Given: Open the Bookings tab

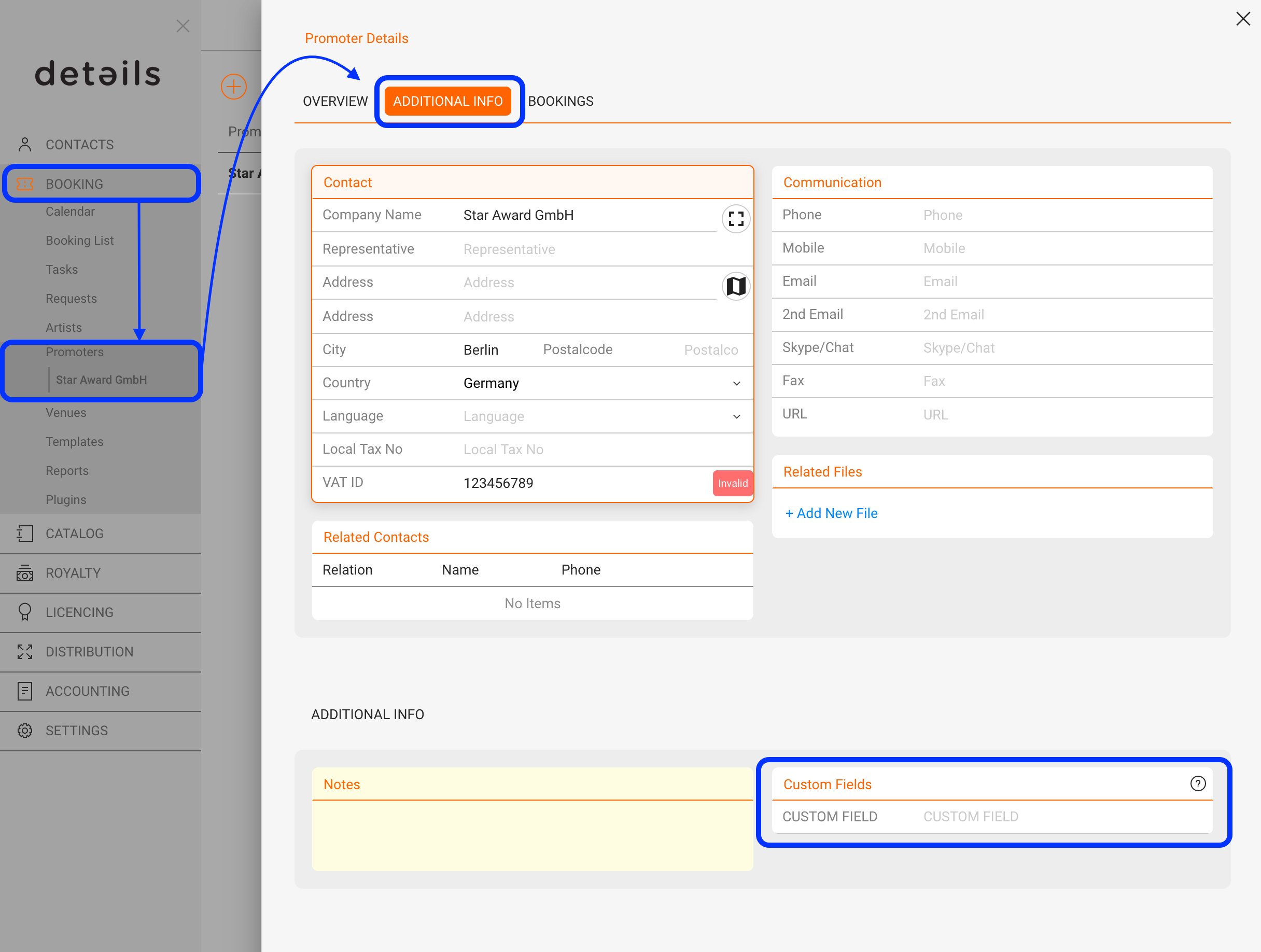Looking at the screenshot, I should (x=561, y=101).
